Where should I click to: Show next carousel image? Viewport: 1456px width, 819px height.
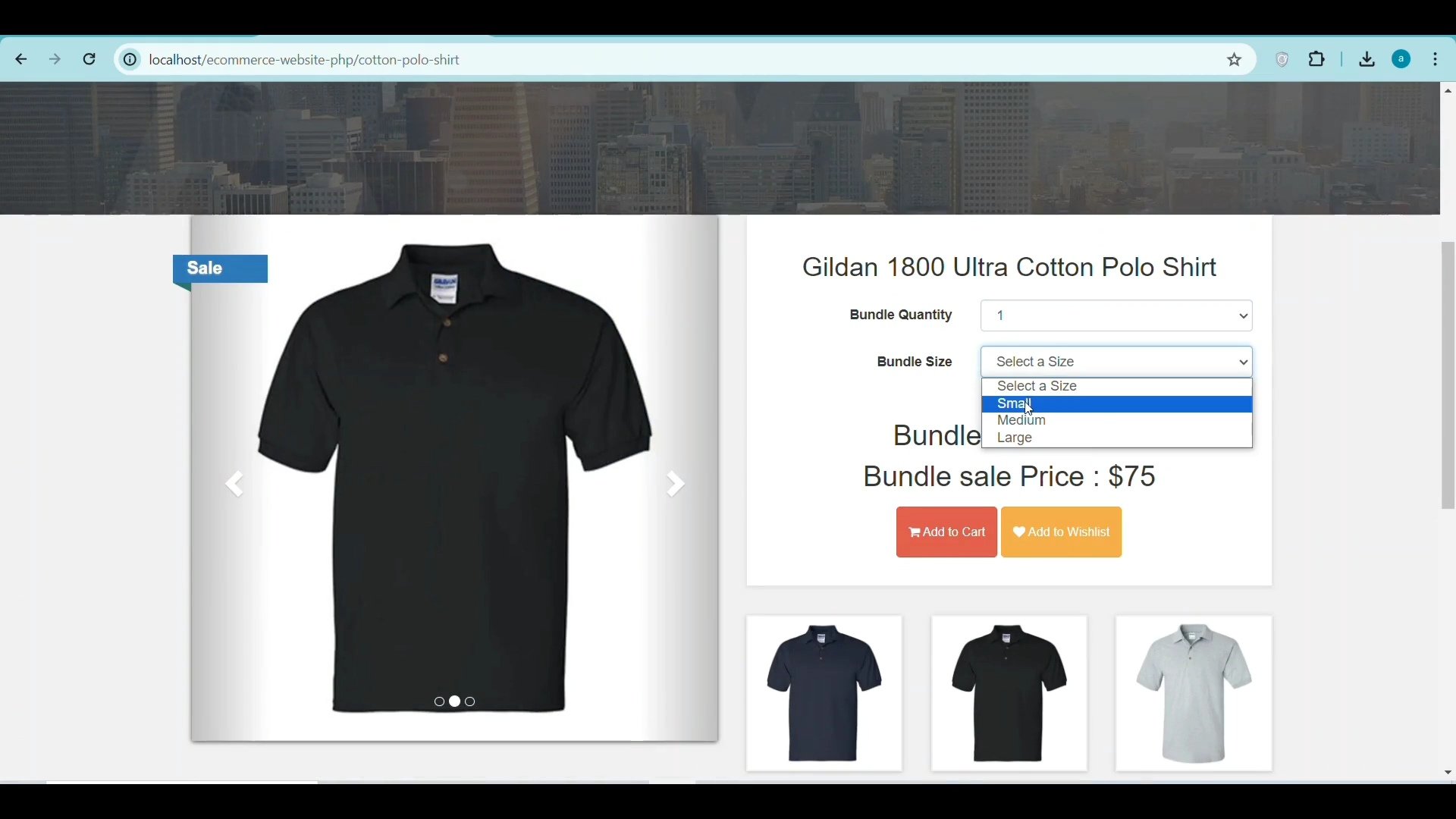tap(676, 484)
